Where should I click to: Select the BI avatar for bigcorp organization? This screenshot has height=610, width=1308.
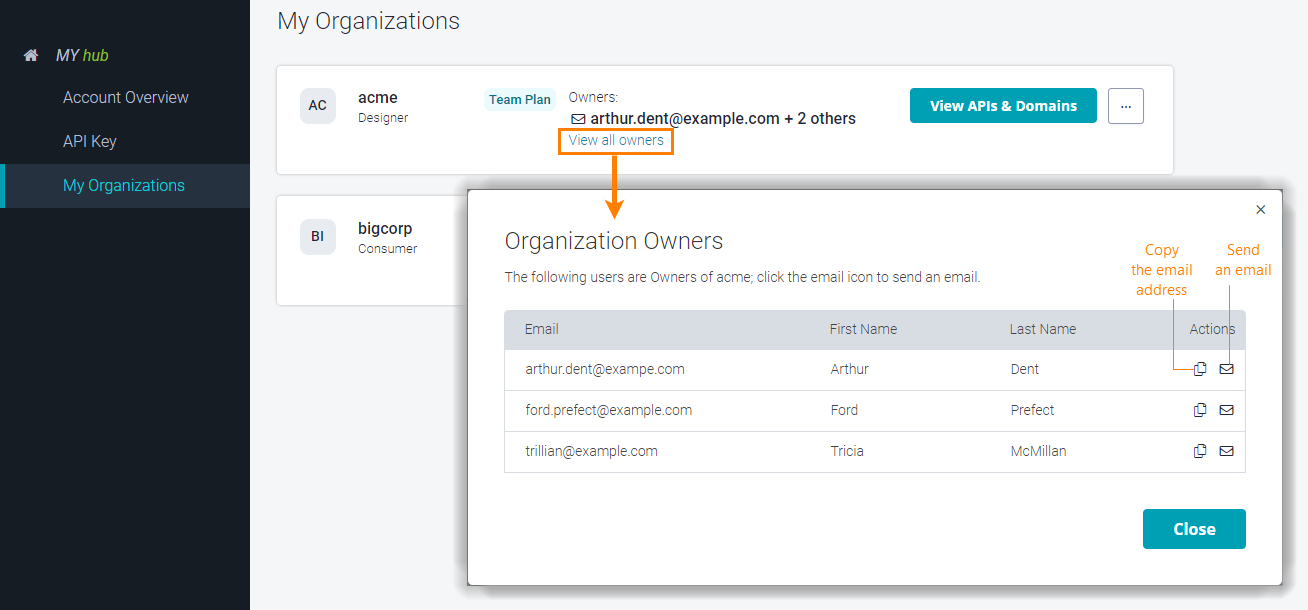click(317, 236)
